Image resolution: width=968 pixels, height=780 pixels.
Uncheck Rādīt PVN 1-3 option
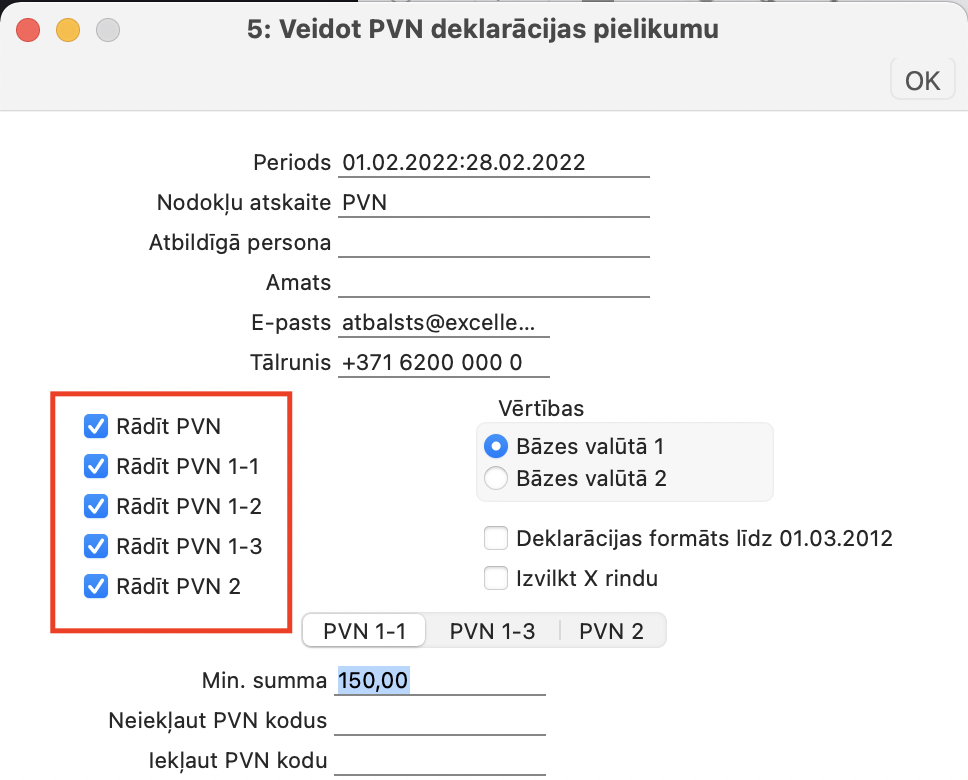pos(97,547)
